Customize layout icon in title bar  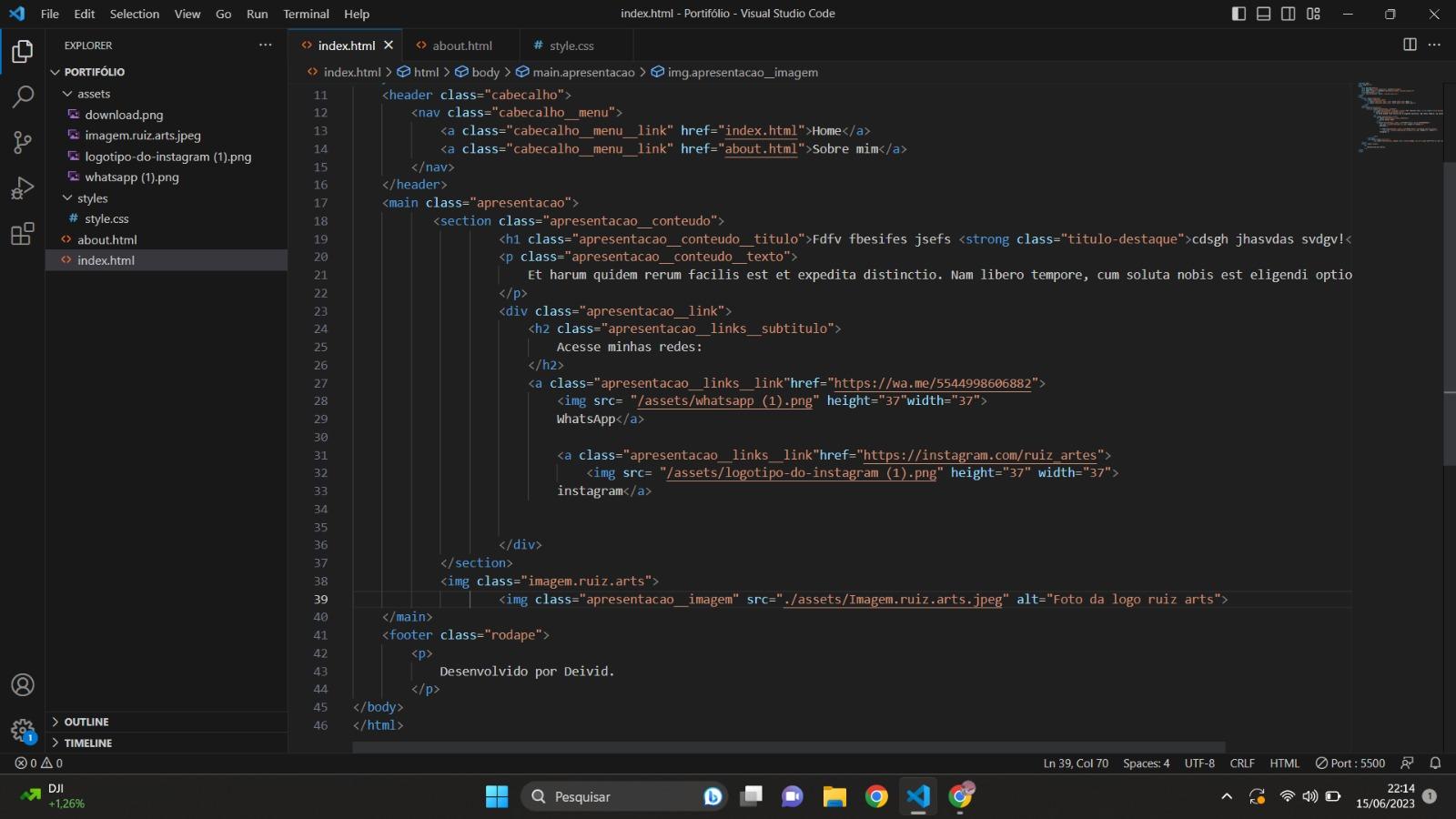click(1313, 14)
